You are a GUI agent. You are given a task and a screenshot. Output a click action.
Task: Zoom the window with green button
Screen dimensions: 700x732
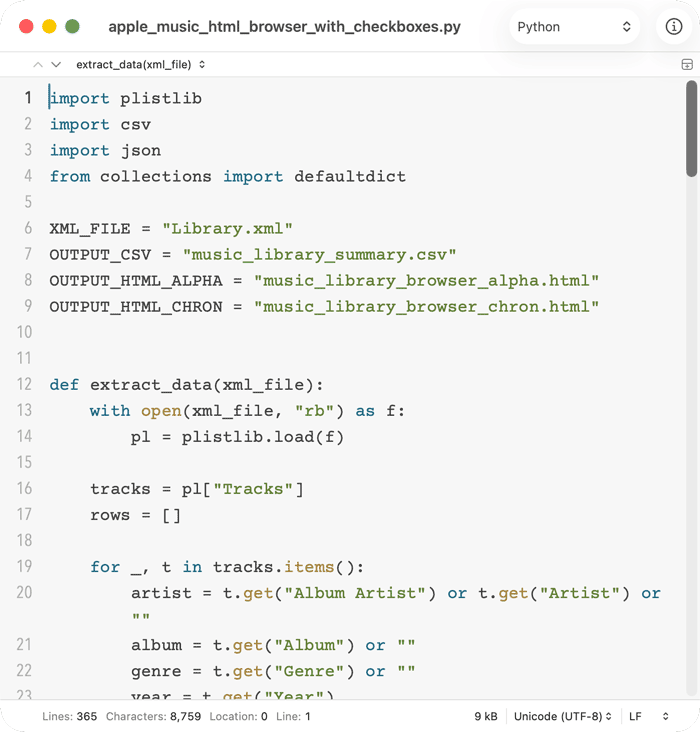(72, 26)
